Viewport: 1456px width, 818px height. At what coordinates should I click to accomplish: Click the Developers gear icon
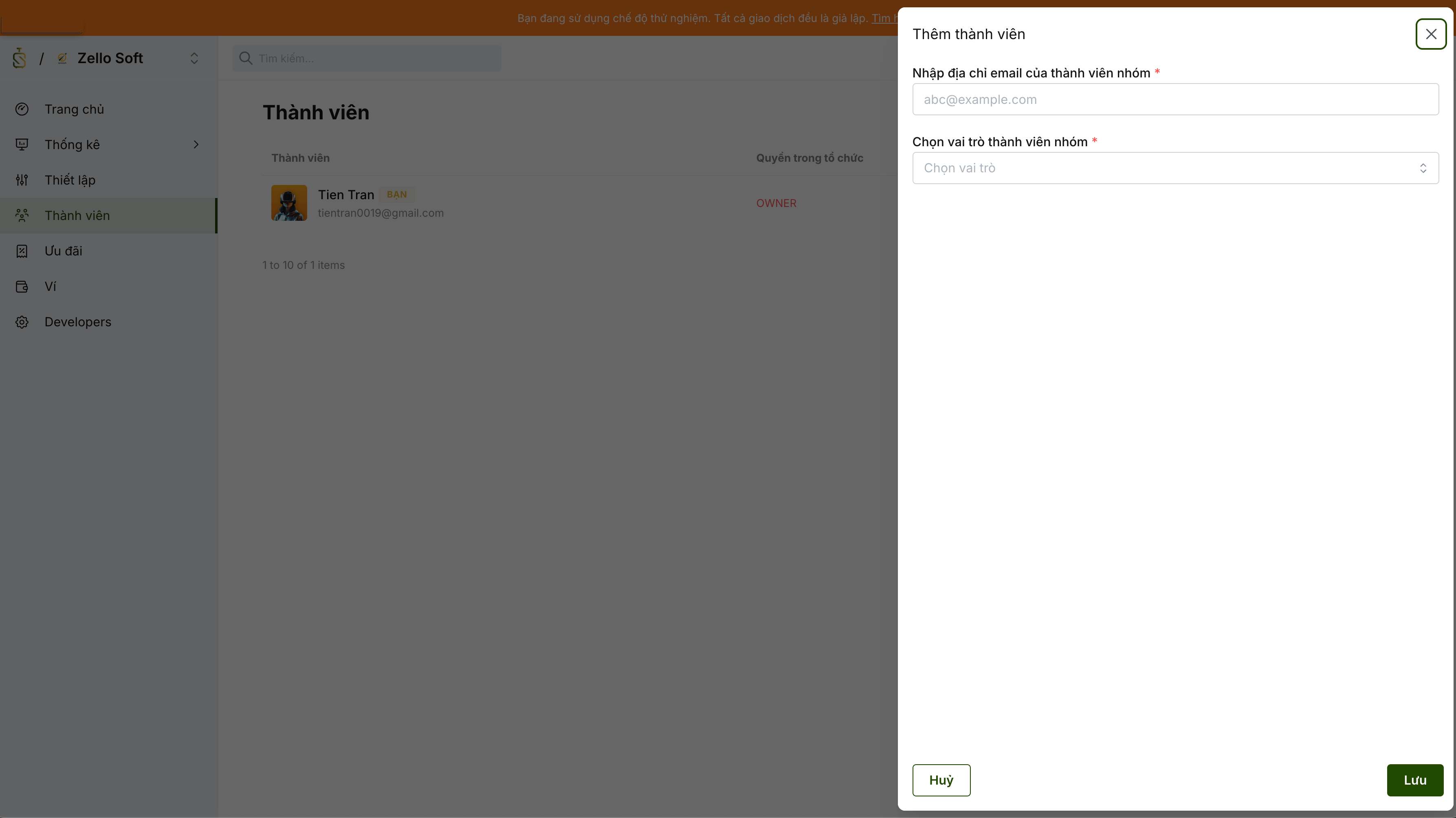coord(22,322)
